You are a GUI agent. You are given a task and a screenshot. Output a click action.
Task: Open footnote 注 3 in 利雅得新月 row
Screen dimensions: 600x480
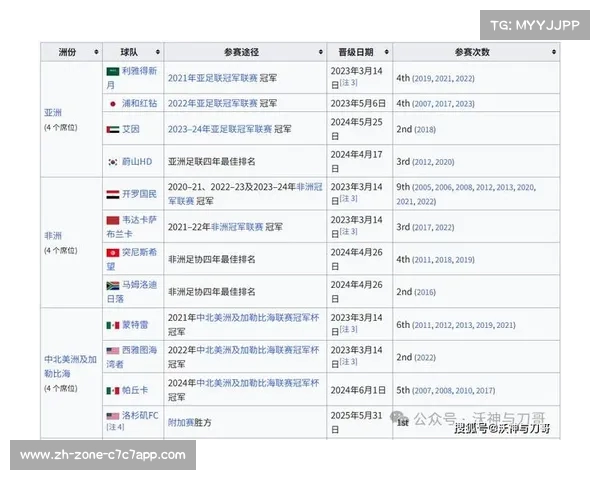click(349, 83)
